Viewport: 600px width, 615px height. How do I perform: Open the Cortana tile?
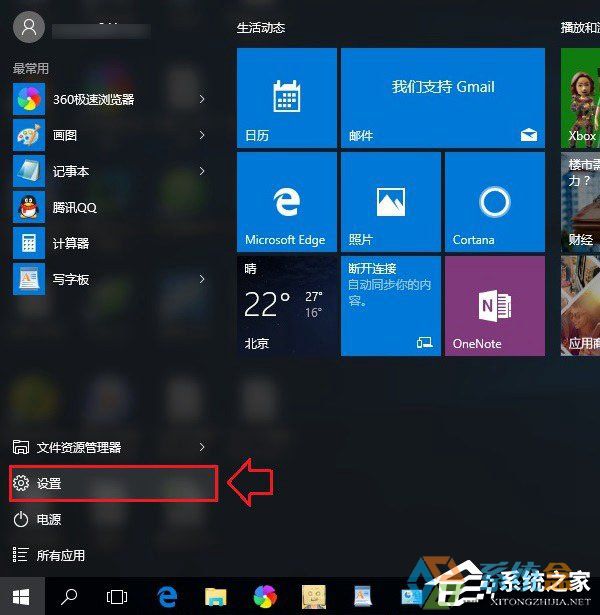point(495,202)
